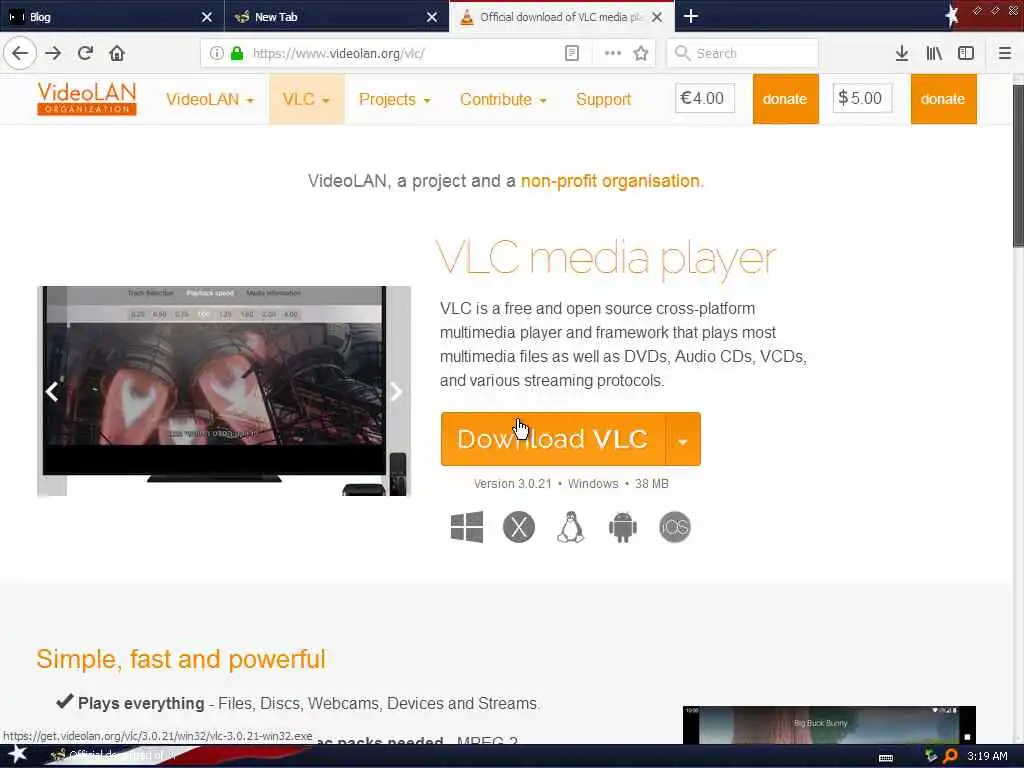Choose macOS X platform icon

pos(519,527)
